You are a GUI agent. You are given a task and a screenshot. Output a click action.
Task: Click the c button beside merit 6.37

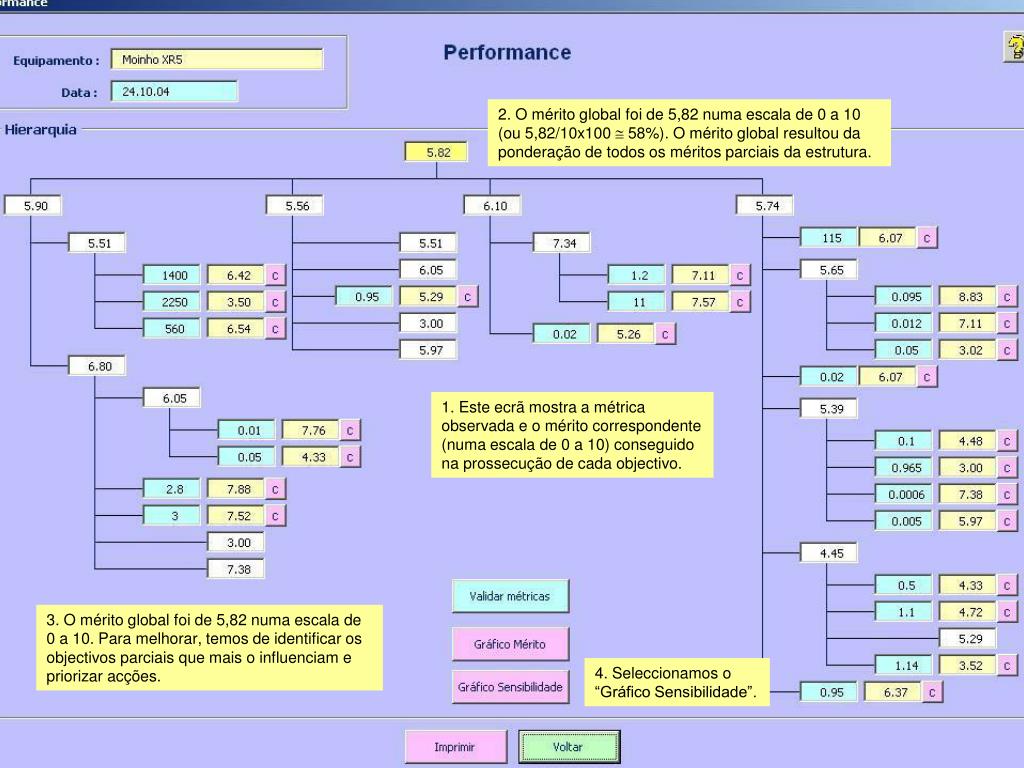click(x=932, y=692)
